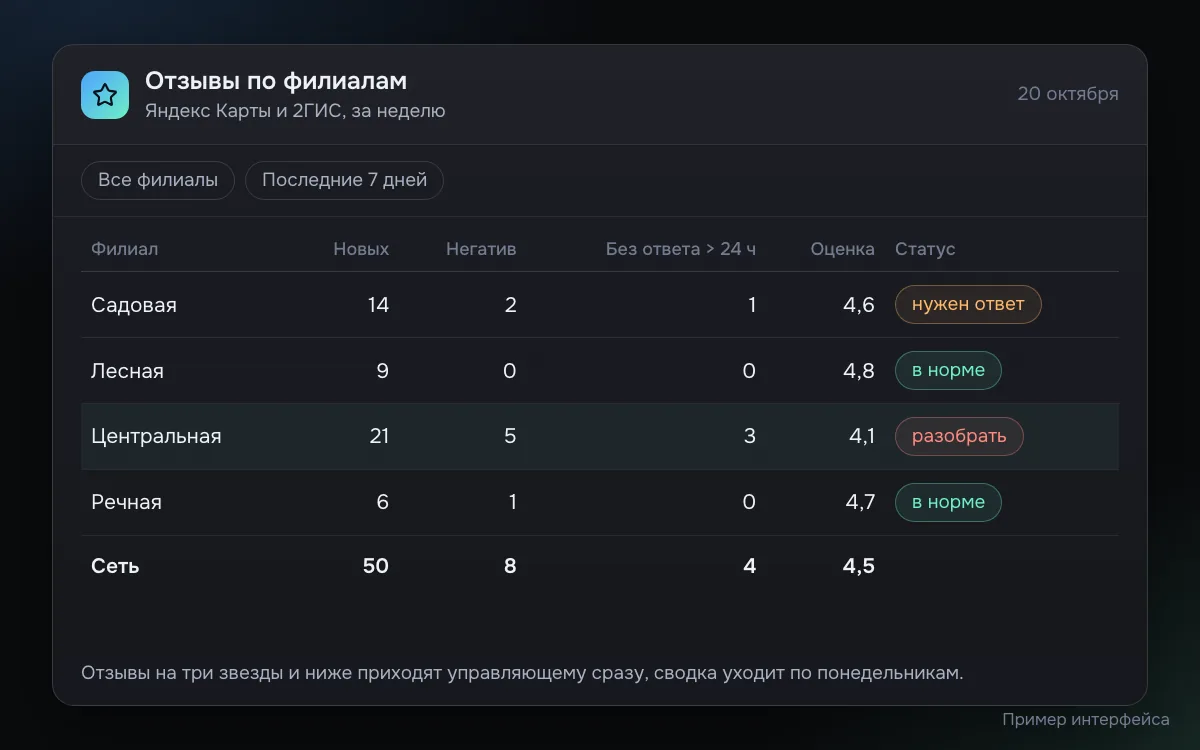Viewport: 1200px width, 750px height.
Task: Click the rating 4,6 for Садовая
Action: [859, 305]
